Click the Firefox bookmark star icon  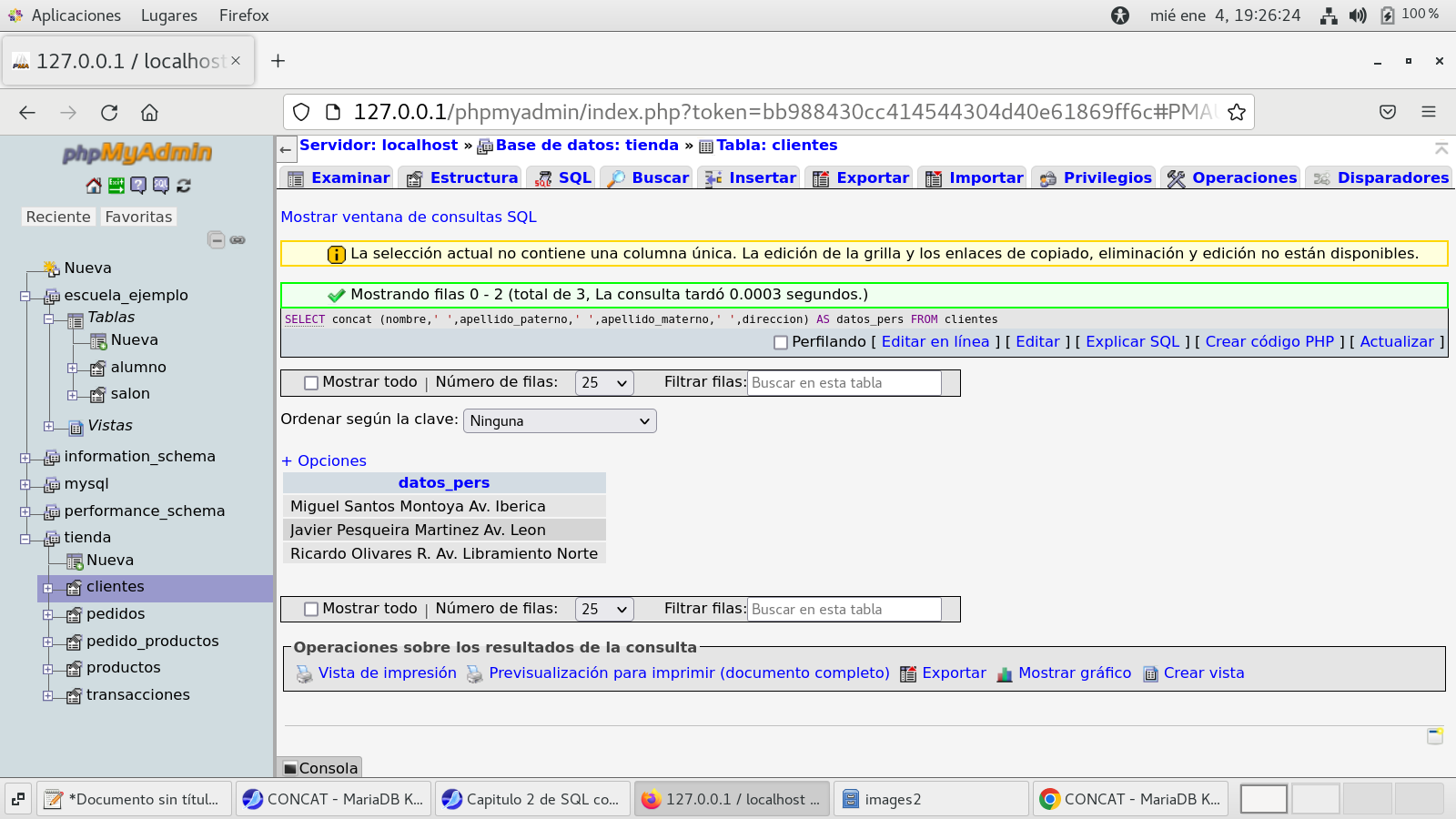tap(1236, 112)
